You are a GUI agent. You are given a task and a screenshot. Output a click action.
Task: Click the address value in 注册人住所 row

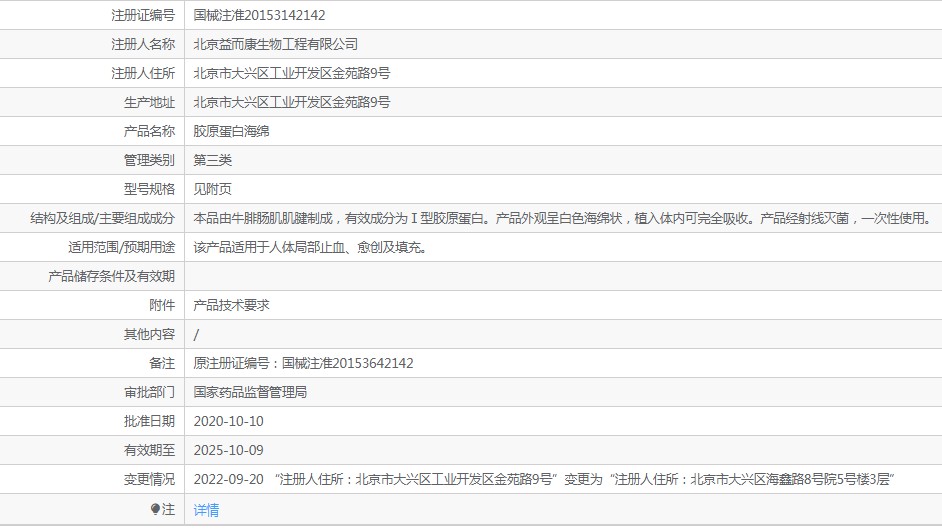click(x=292, y=73)
